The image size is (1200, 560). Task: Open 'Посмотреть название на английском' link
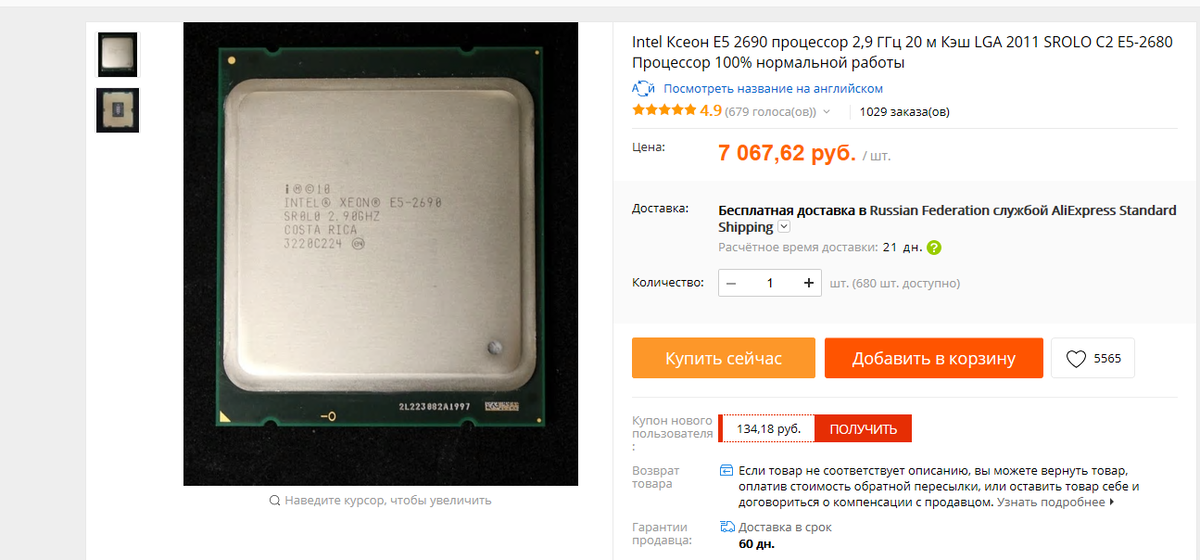(773, 89)
